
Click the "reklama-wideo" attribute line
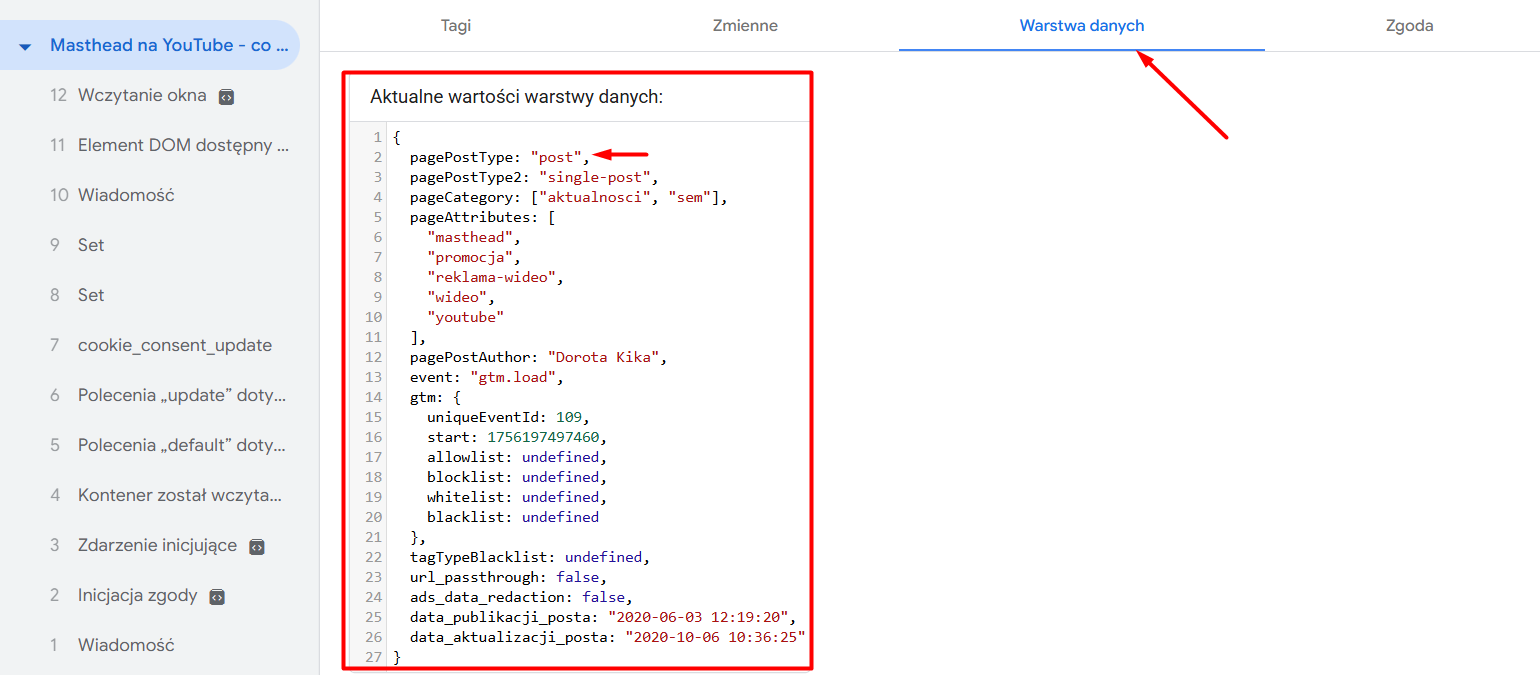point(494,277)
